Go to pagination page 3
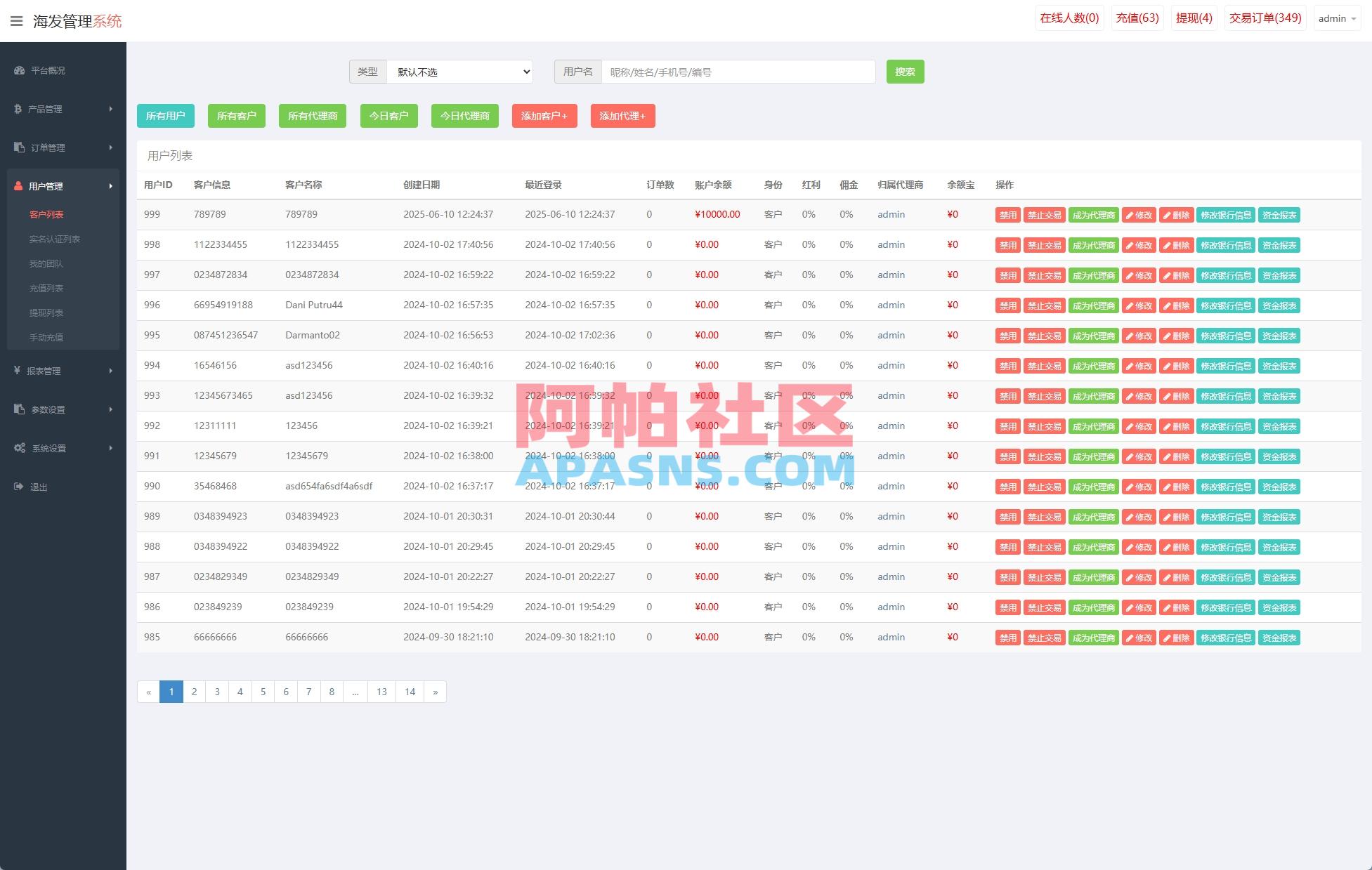Screen dimensions: 1372x870 point(217,692)
